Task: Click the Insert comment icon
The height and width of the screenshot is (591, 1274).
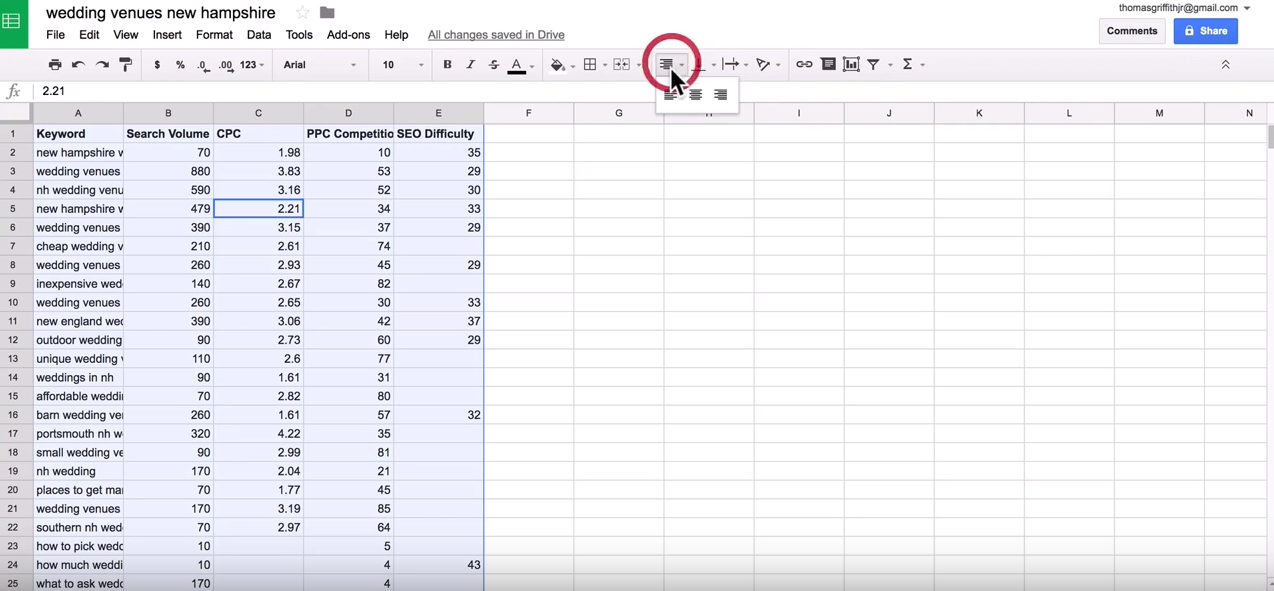Action: pyautogui.click(x=828, y=65)
